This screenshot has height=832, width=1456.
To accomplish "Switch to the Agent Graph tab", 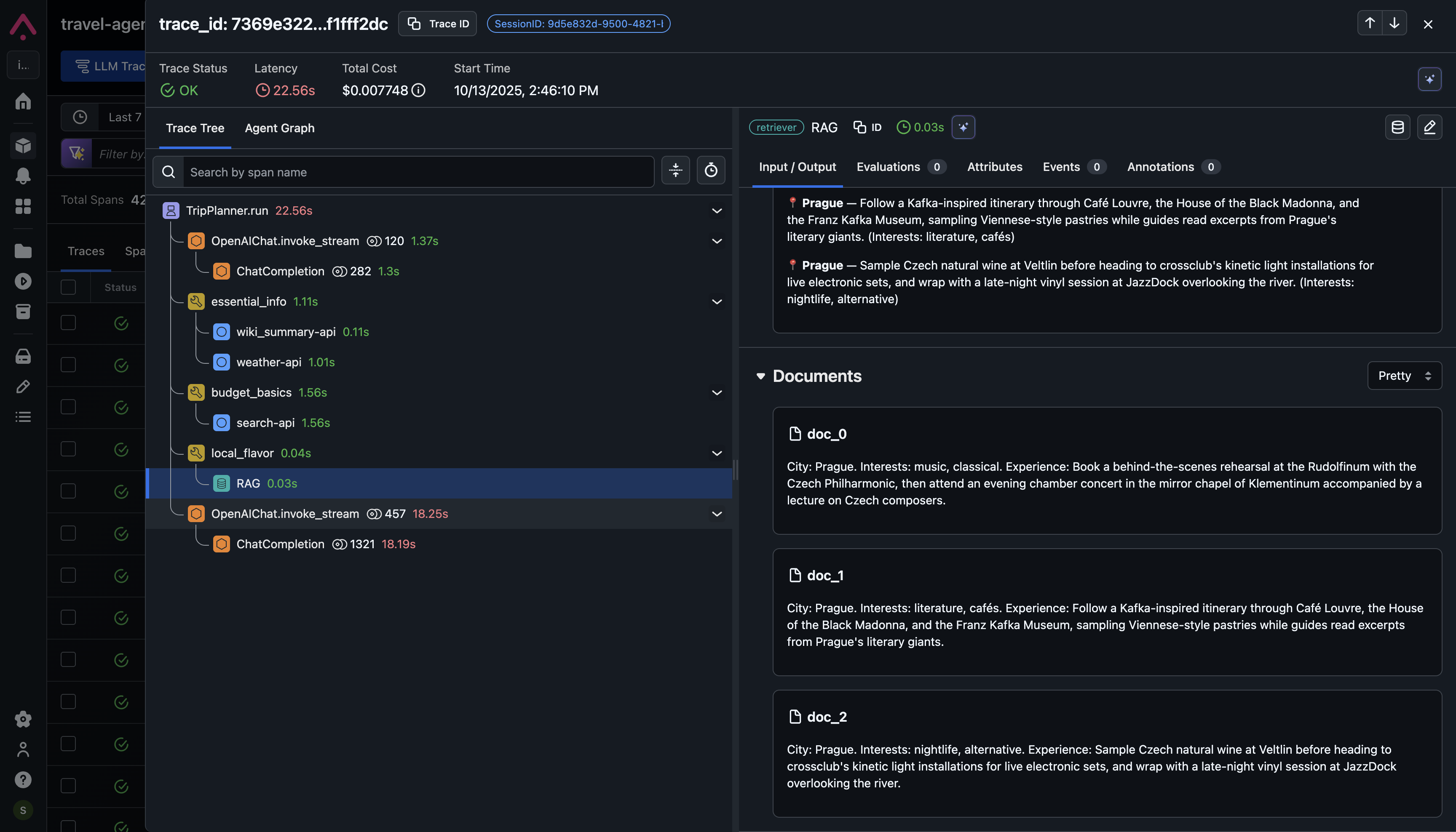I will coord(280,128).
